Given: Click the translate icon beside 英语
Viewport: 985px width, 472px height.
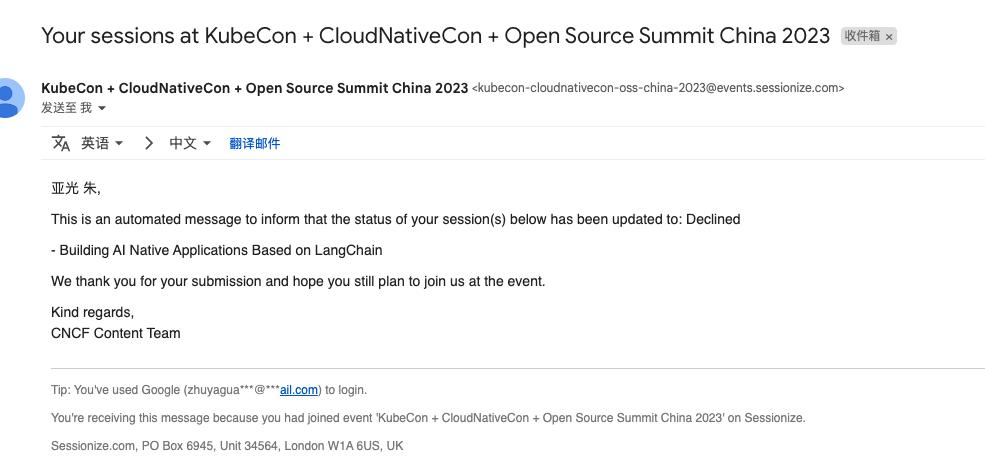Looking at the screenshot, I should (61, 143).
